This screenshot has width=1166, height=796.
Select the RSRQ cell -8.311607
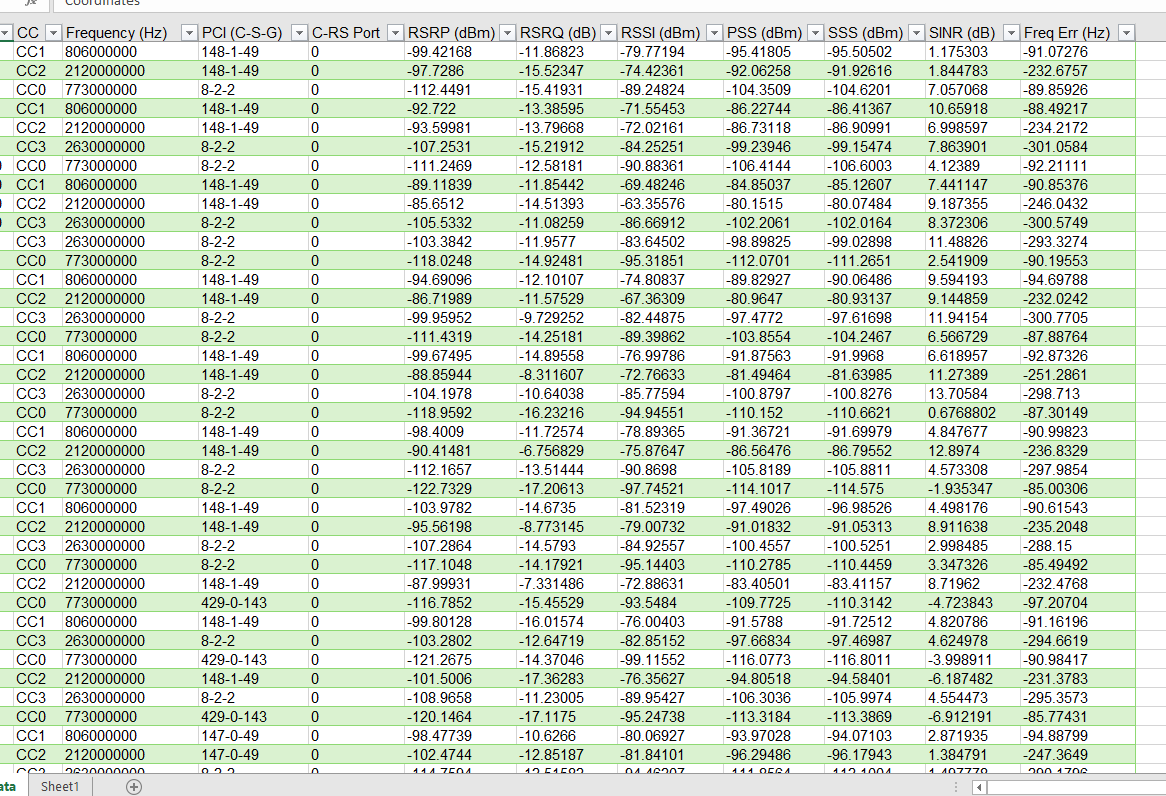tap(567, 374)
